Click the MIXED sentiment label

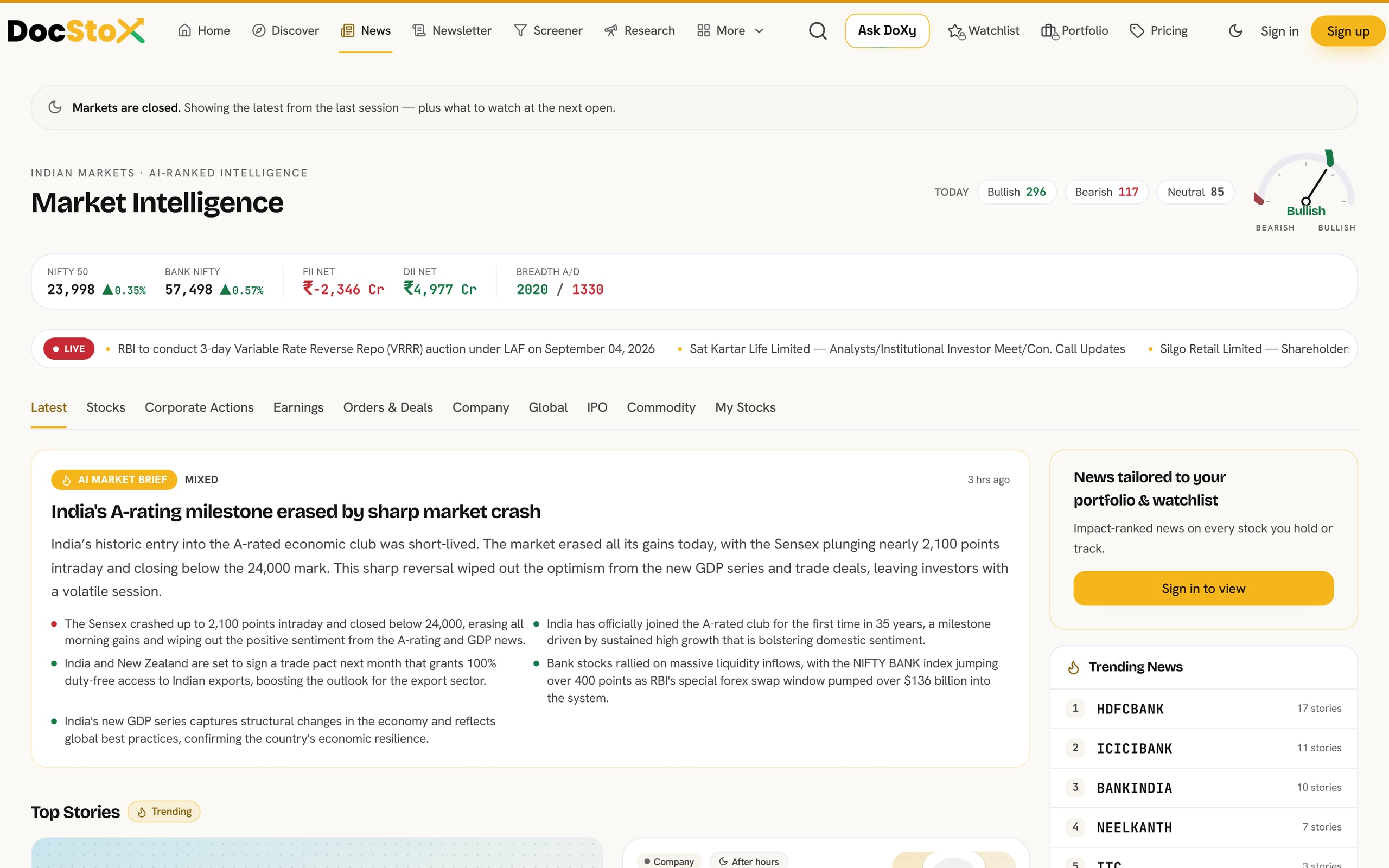[x=201, y=480]
